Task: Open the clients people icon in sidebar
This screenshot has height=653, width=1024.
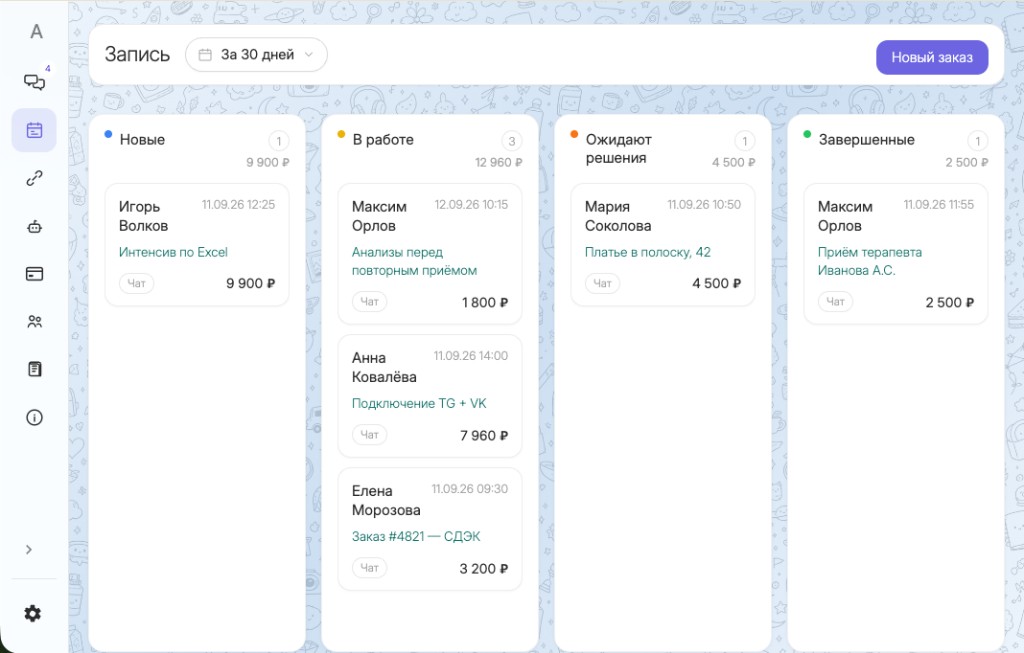Action: point(34,321)
